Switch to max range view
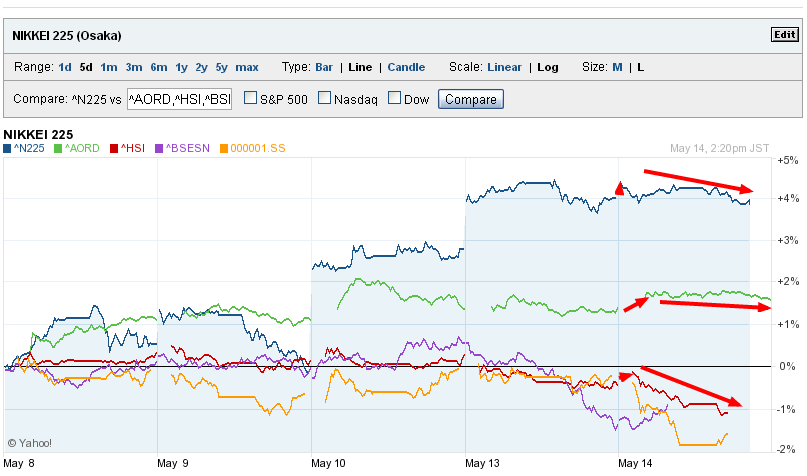The image size is (807, 476). pyautogui.click(x=247, y=68)
